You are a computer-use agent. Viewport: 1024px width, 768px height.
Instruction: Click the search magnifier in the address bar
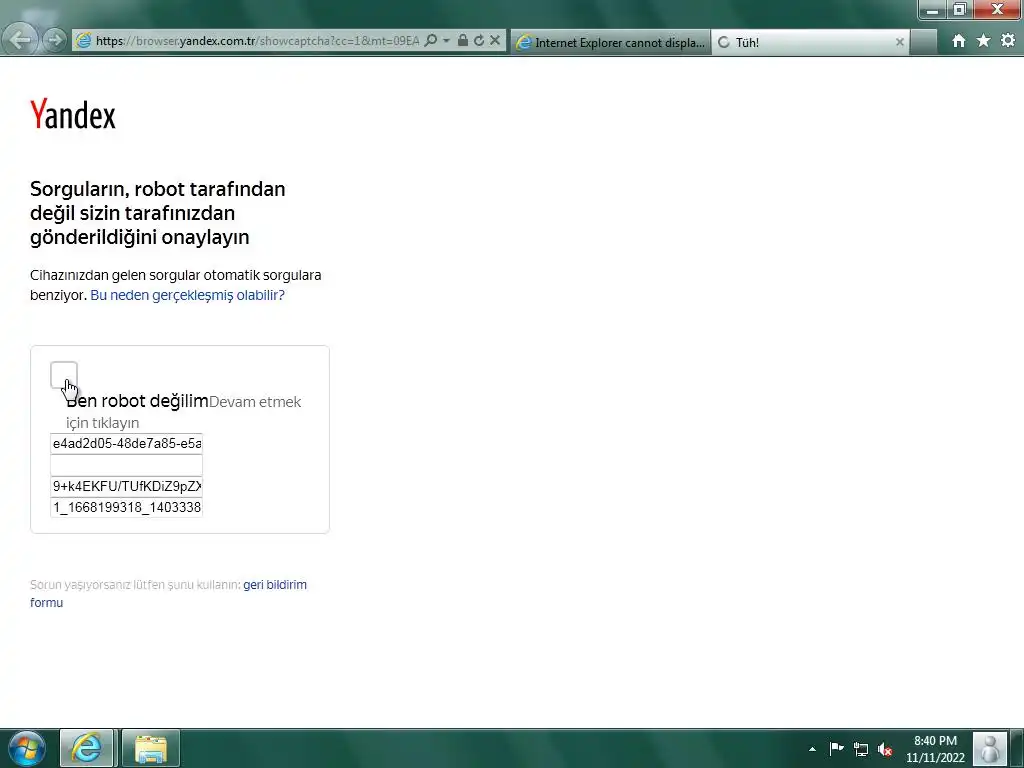pos(431,40)
